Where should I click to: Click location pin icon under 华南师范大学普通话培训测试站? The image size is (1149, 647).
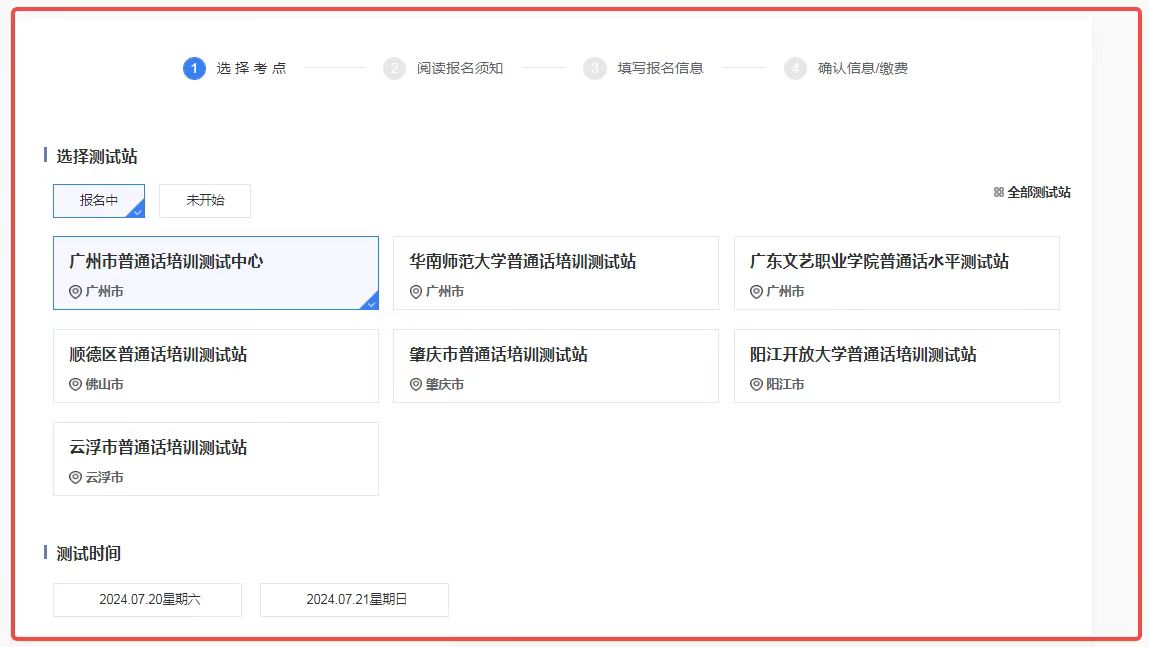point(415,292)
